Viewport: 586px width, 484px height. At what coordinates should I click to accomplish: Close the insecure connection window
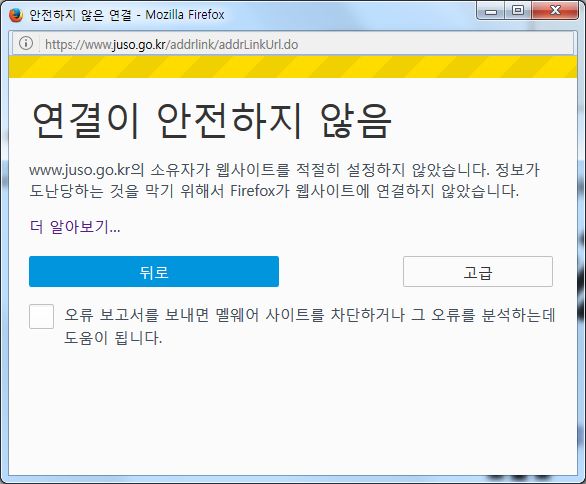click(555, 11)
